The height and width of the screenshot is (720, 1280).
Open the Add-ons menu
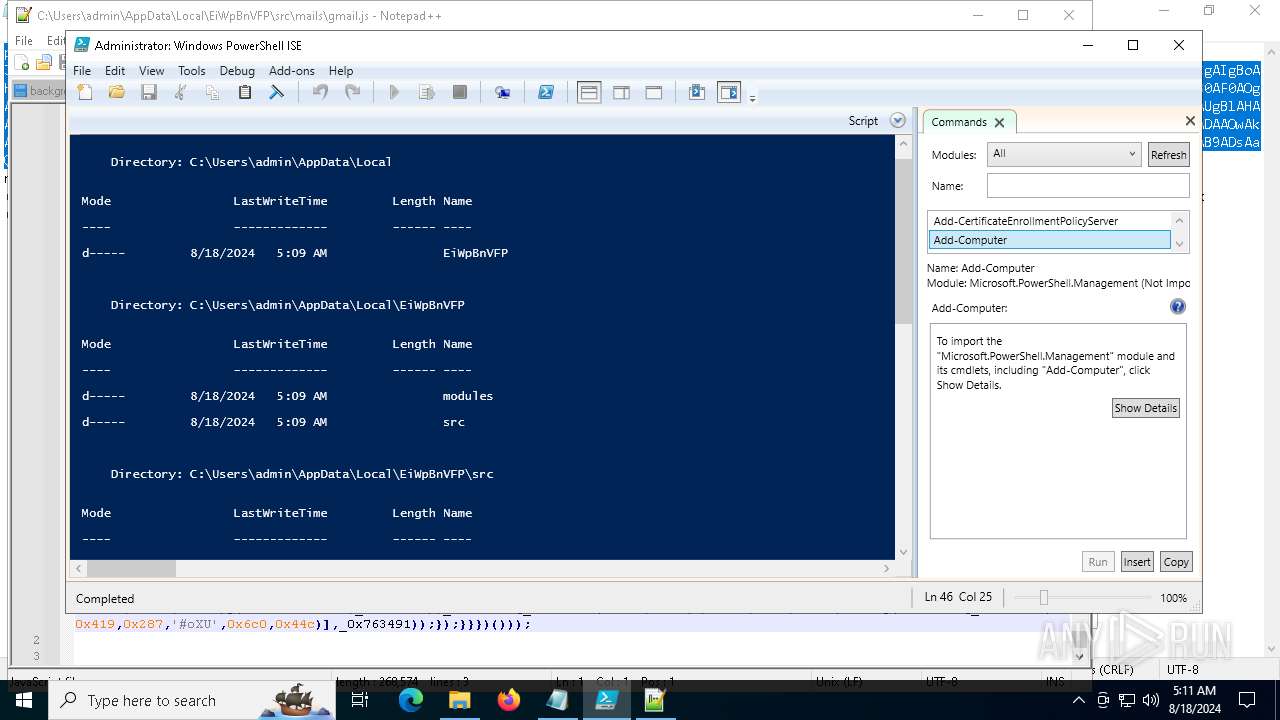[292, 71]
